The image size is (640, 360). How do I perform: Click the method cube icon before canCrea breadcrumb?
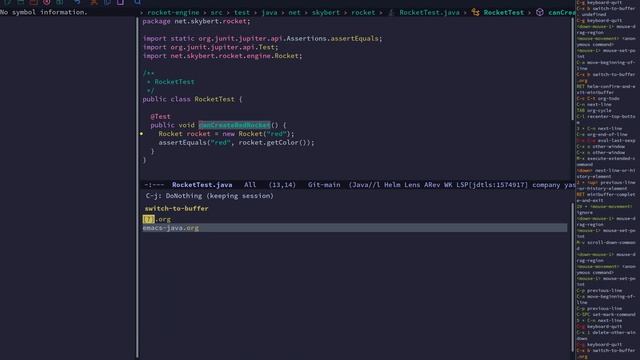[x=540, y=12]
